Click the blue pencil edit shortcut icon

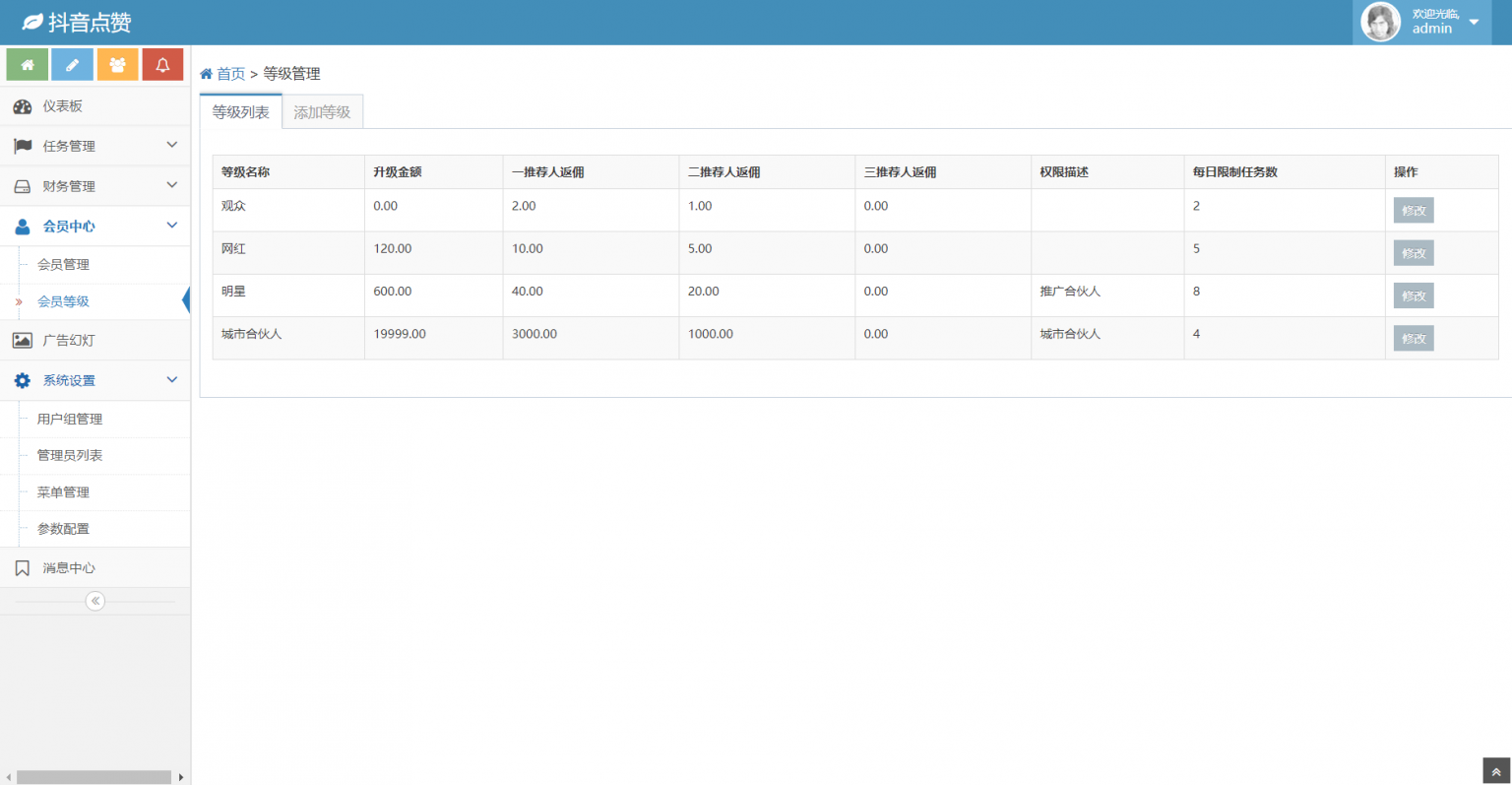pos(72,65)
